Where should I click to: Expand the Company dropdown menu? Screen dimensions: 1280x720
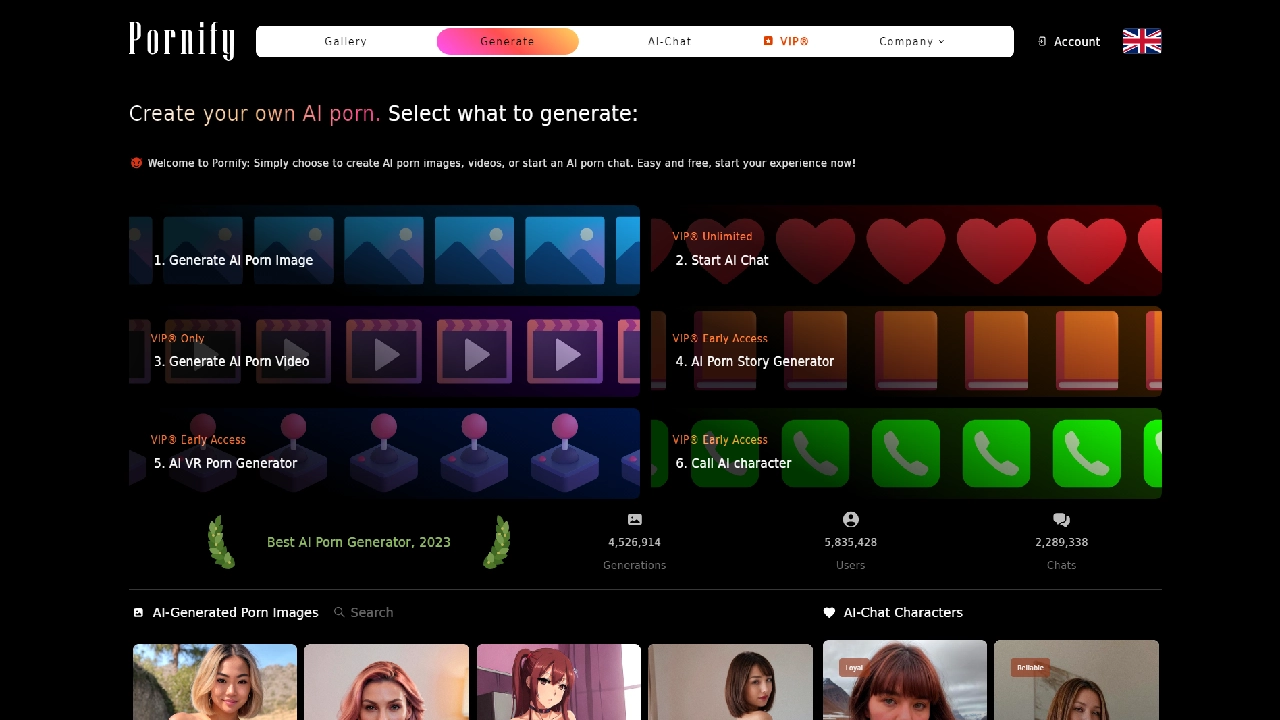[911, 42]
